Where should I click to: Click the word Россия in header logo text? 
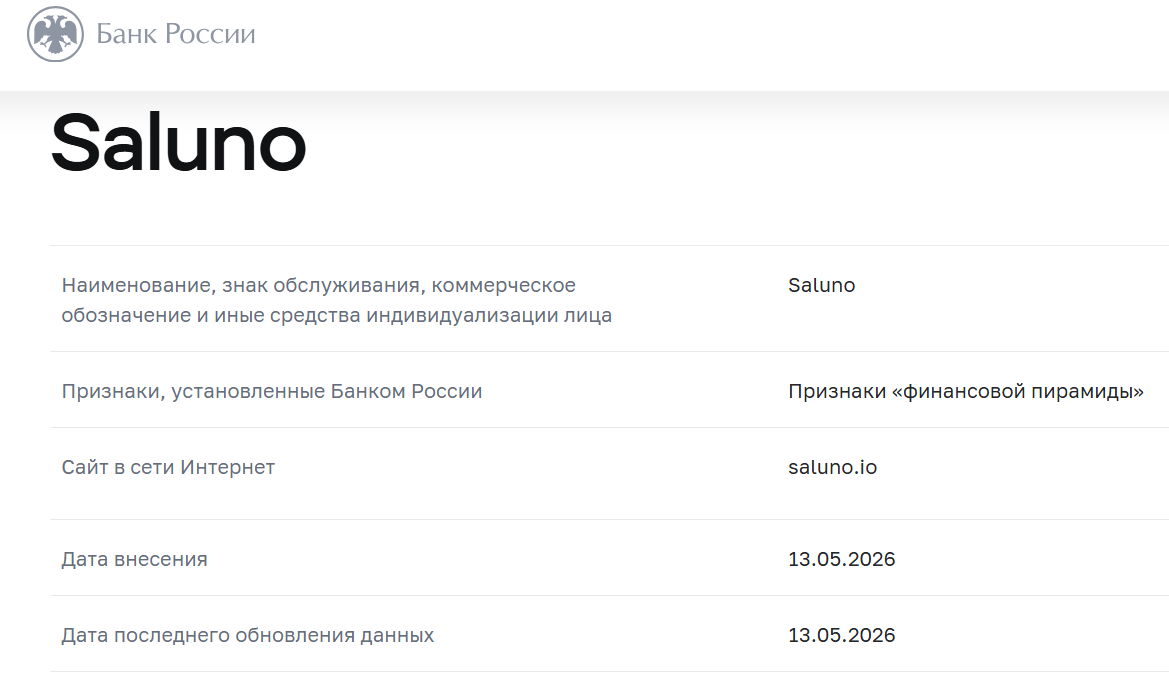point(210,34)
